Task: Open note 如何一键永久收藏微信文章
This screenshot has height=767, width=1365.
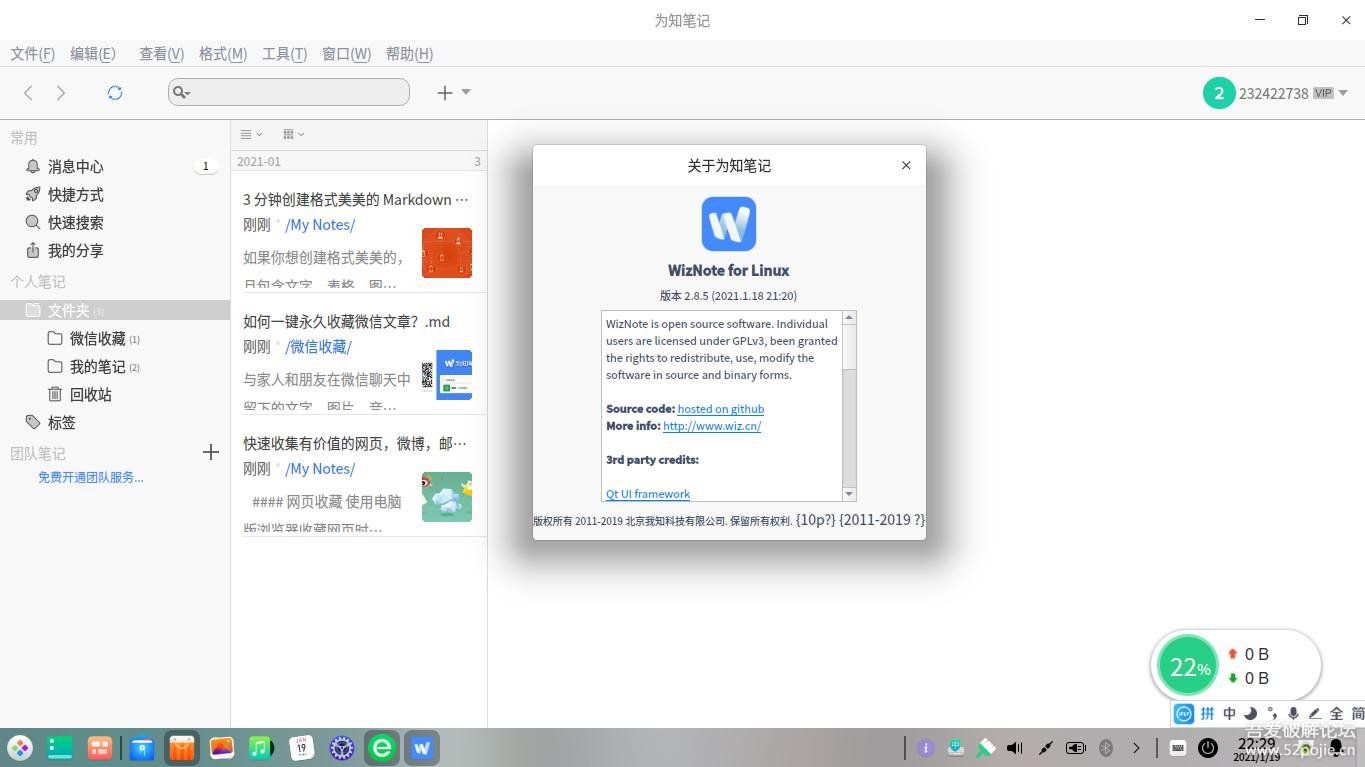Action: pyautogui.click(x=359, y=354)
